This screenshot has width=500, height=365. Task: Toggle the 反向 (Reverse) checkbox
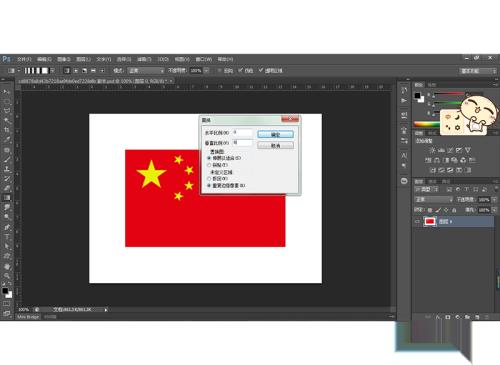pyautogui.click(x=220, y=71)
